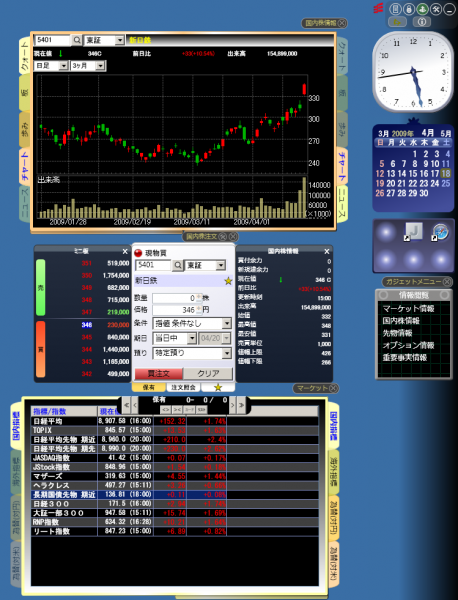Open オプション情報 in the gadget menu
This screenshot has height=600, width=458.
coord(408,345)
